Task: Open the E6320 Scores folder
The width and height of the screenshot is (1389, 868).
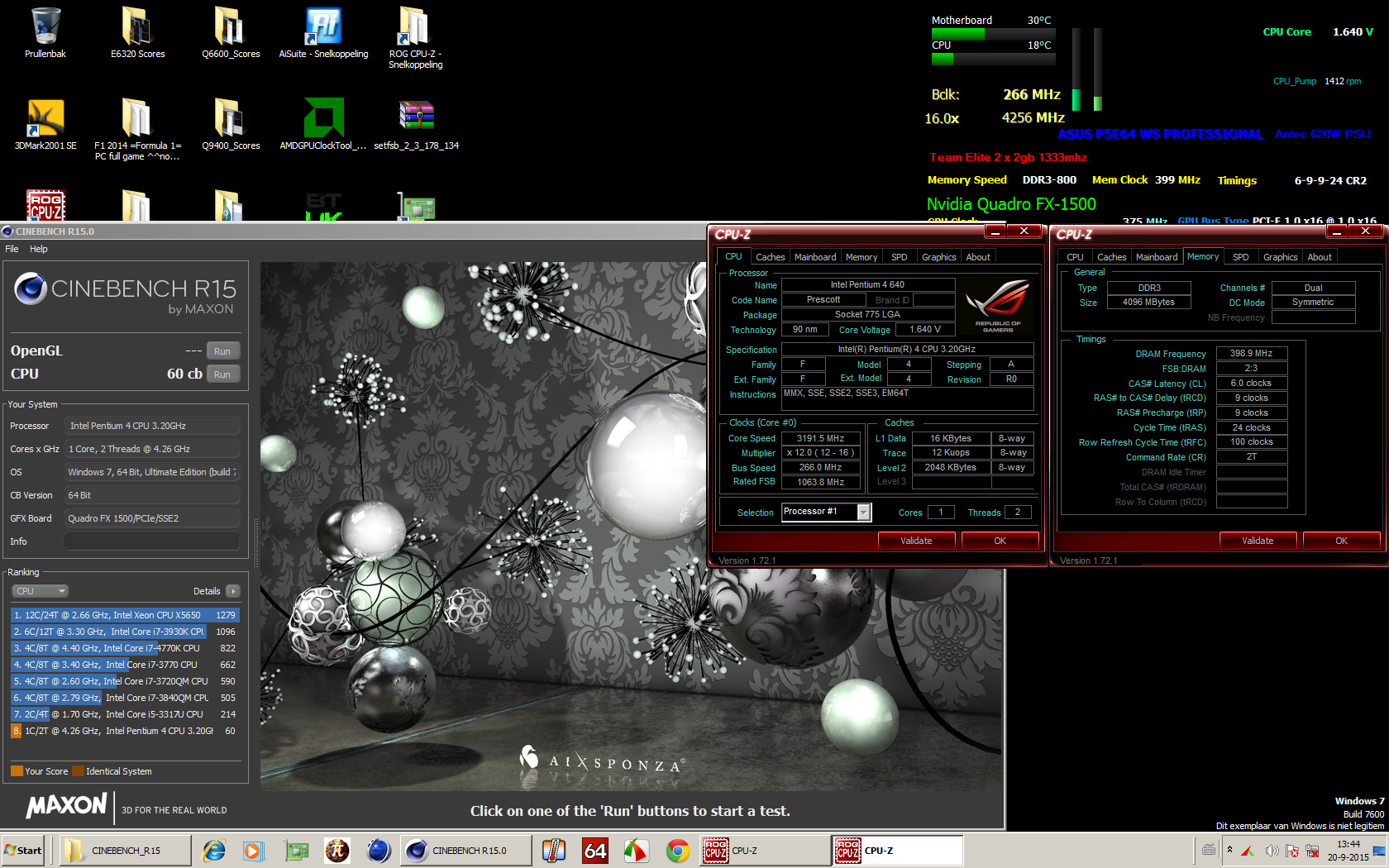Action: (137, 33)
